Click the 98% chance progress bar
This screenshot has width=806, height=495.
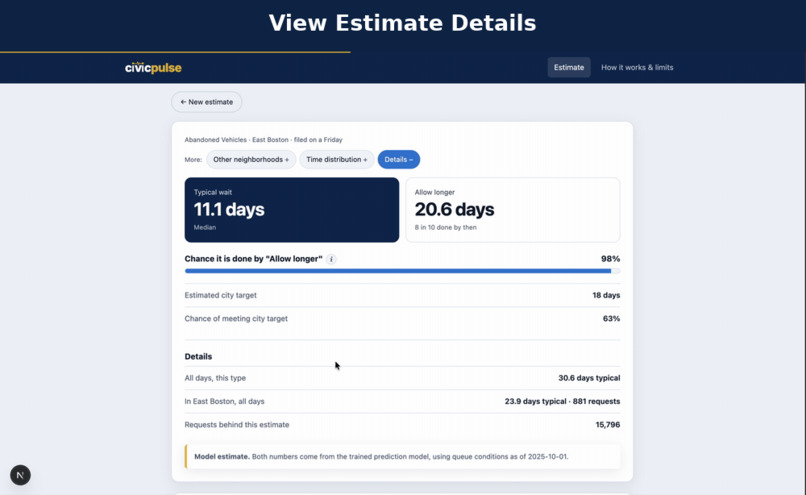(402, 271)
